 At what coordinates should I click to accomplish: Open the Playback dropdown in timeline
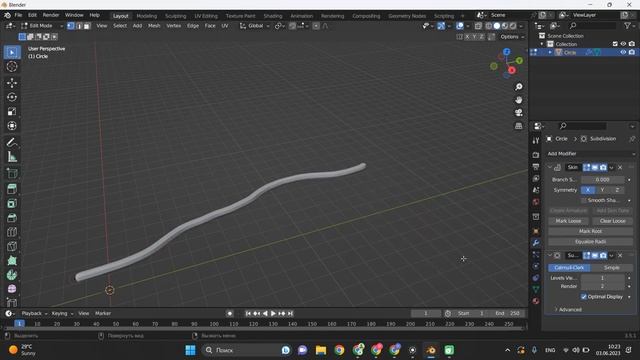[34, 313]
